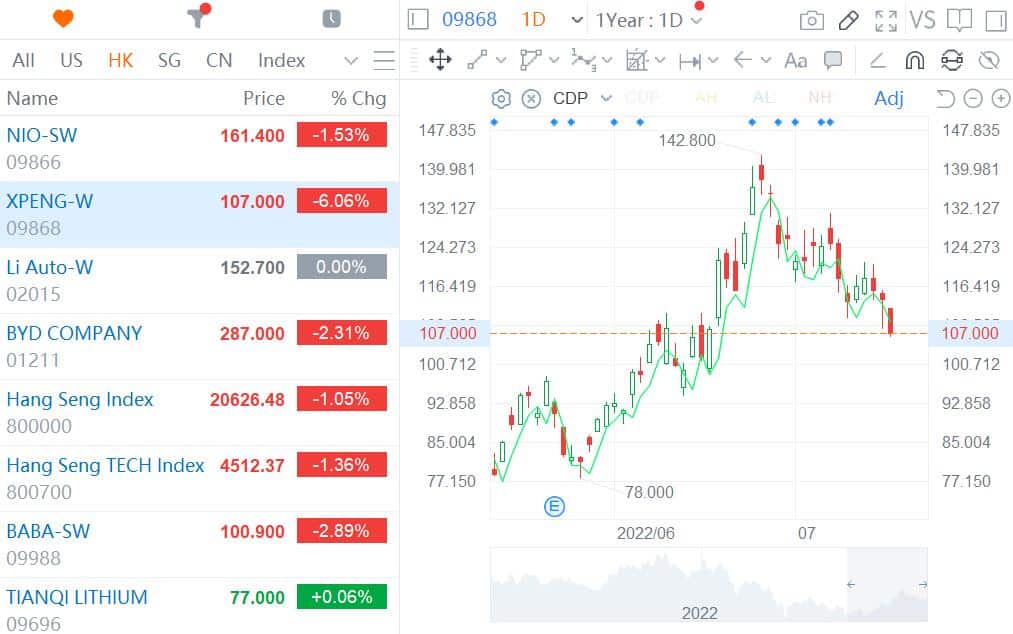The width and height of the screenshot is (1013, 634).
Task: Select BABA-SW in the watchlist
Action: (200, 544)
